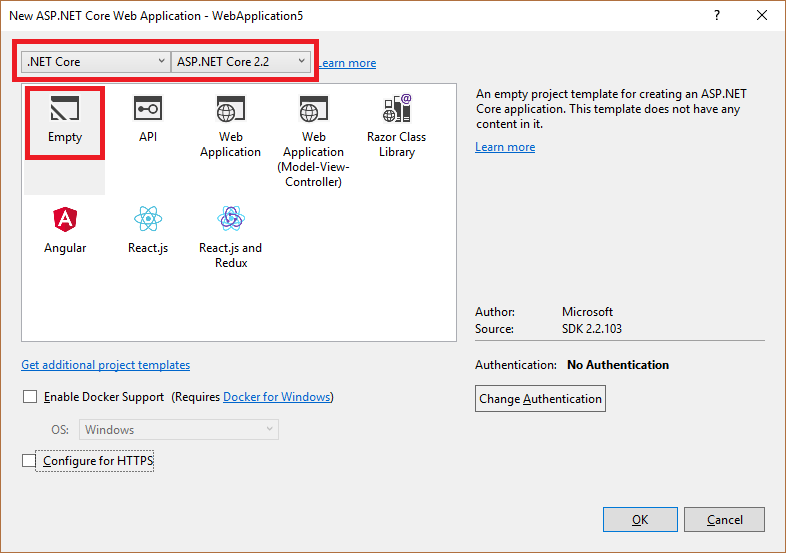
Task: Click the Cancel button
Action: [724, 519]
